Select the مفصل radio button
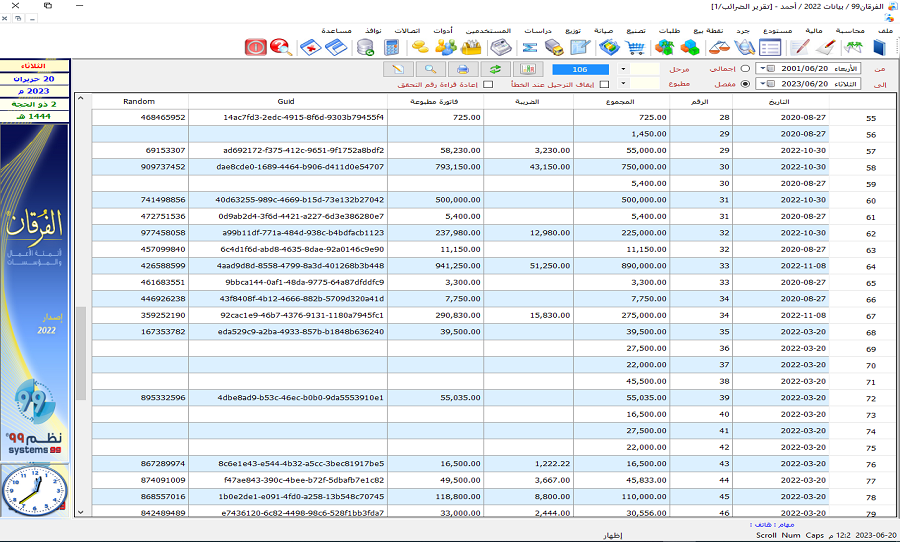Image resolution: width=900 pixels, height=542 pixels. tap(744, 84)
